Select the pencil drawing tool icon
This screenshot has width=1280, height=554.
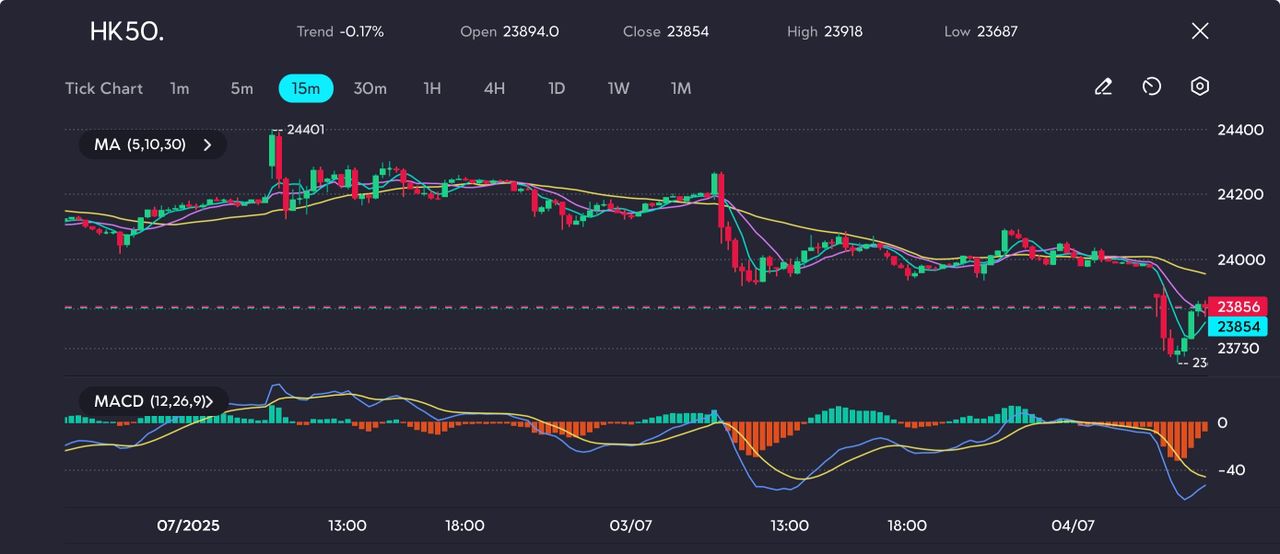coord(1103,87)
